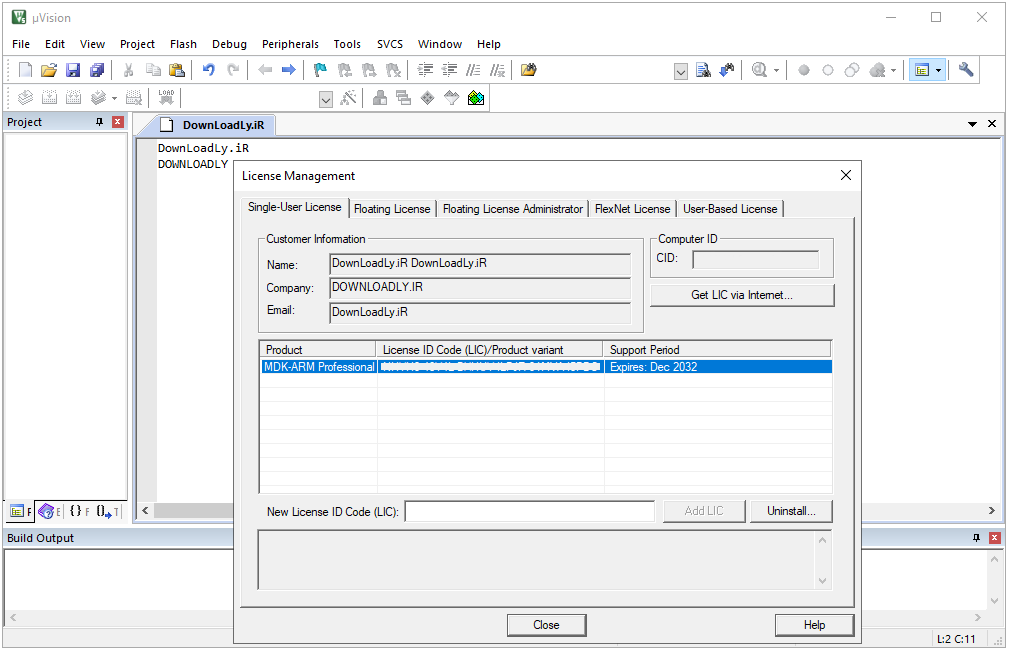This screenshot has width=1009, height=651.
Task: Start a debug session with the magnifier icon
Action: [x=759, y=70]
